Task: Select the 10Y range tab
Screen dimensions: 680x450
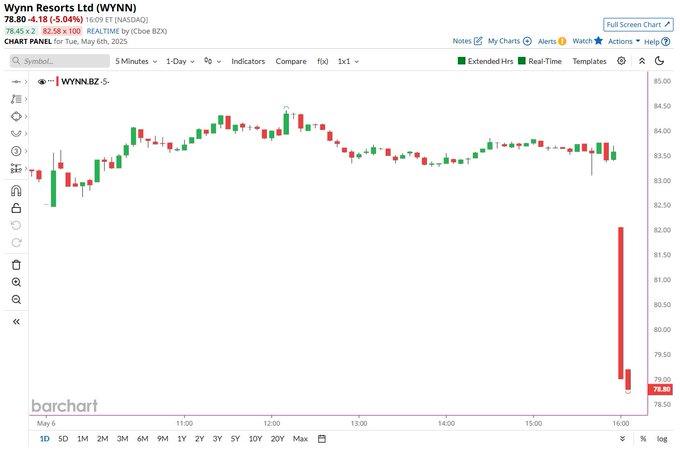Action: (x=255, y=439)
